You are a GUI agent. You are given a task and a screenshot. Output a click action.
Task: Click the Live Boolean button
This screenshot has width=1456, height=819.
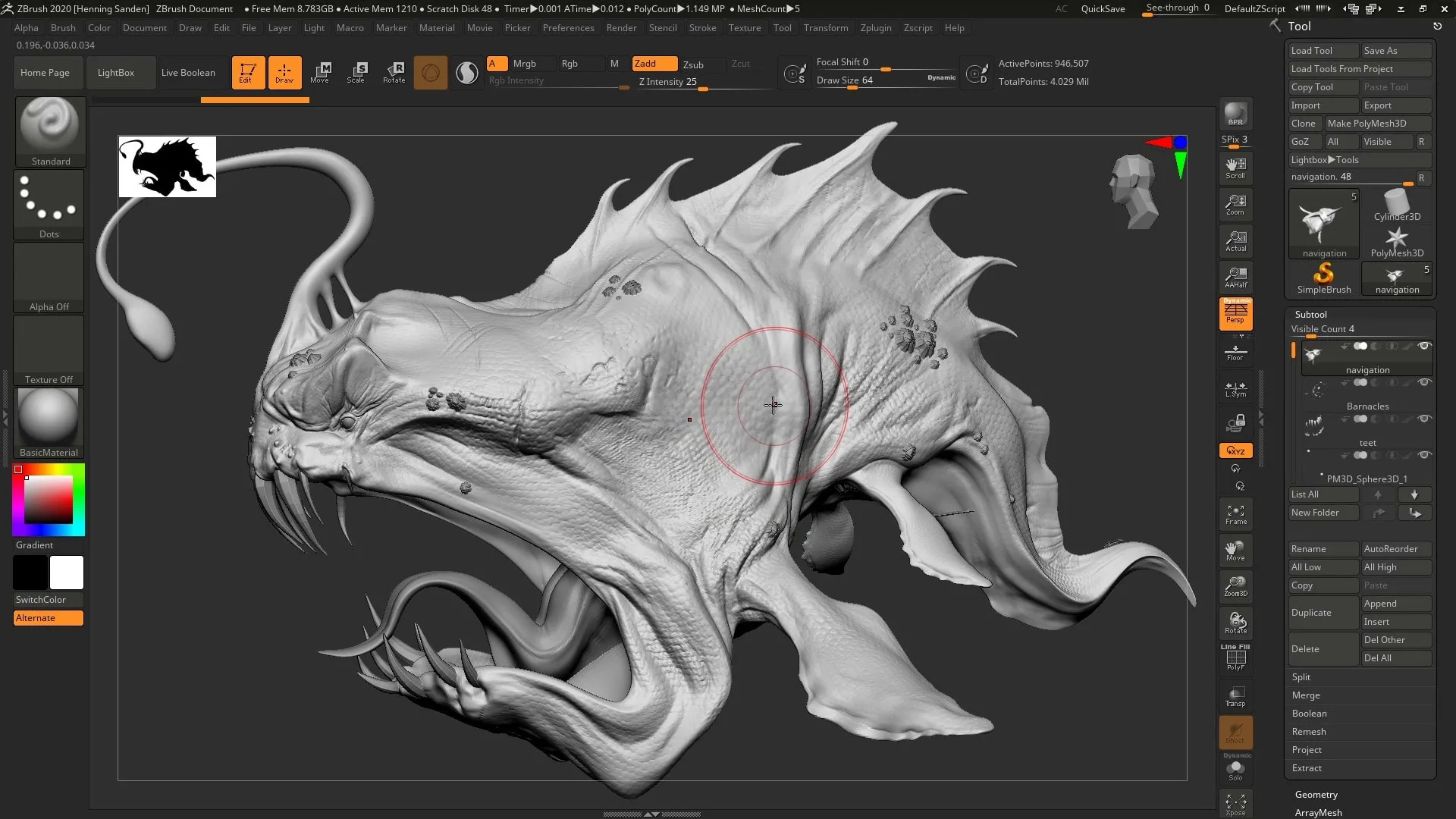tap(188, 73)
